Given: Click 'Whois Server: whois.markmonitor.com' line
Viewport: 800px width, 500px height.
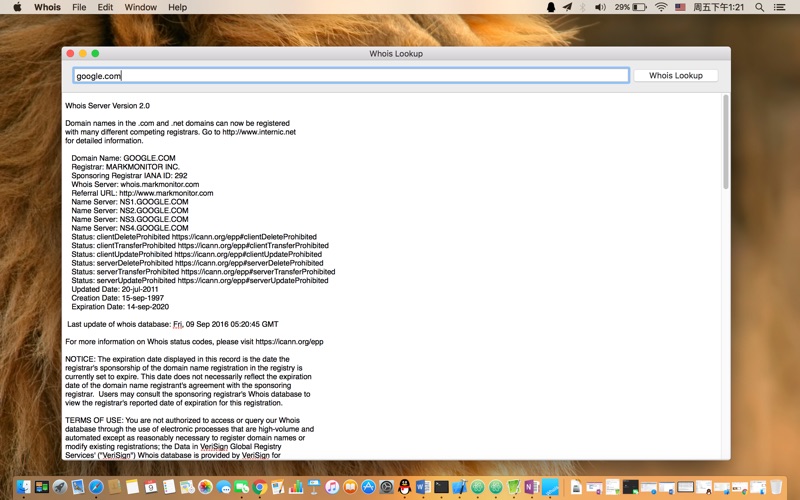Looking at the screenshot, I should [x=135, y=184].
